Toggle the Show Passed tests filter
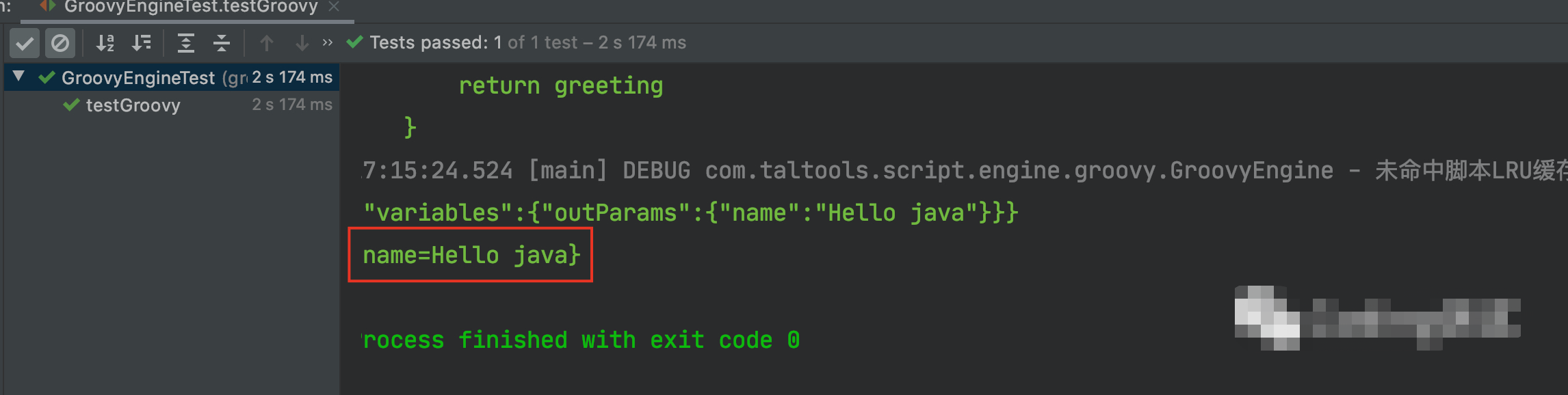Image resolution: width=1568 pixels, height=395 pixels. pos(25,42)
